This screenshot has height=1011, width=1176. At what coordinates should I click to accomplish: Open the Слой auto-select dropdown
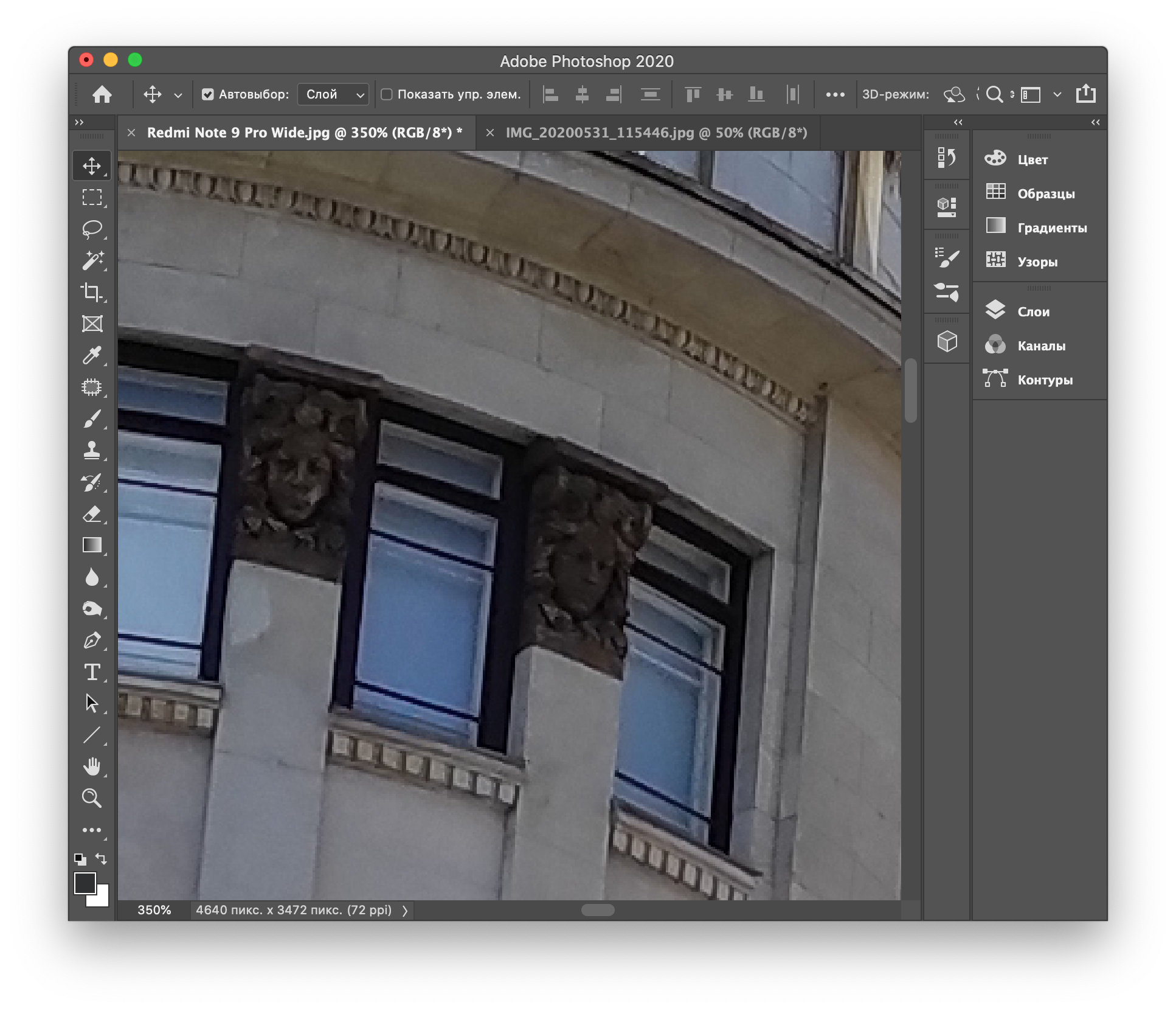click(x=334, y=94)
